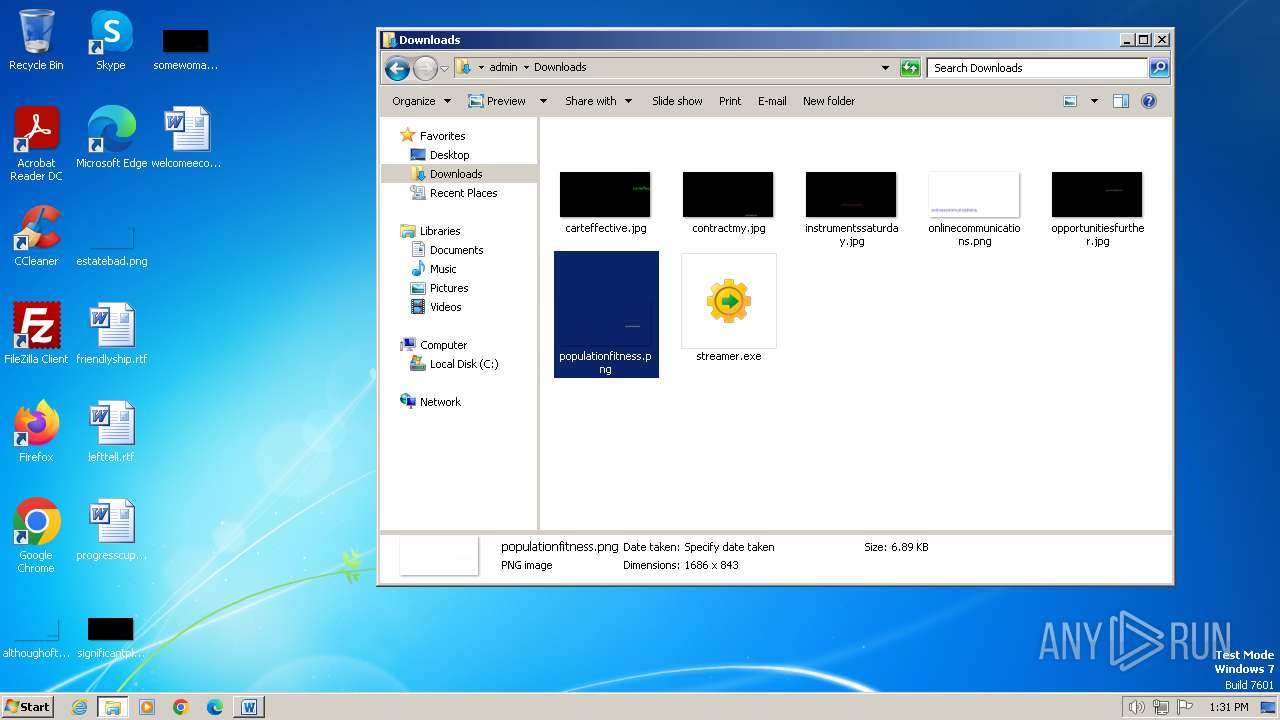Open the Preview dropdown arrow
Viewport: 1280px width, 720px height.
pos(543,101)
